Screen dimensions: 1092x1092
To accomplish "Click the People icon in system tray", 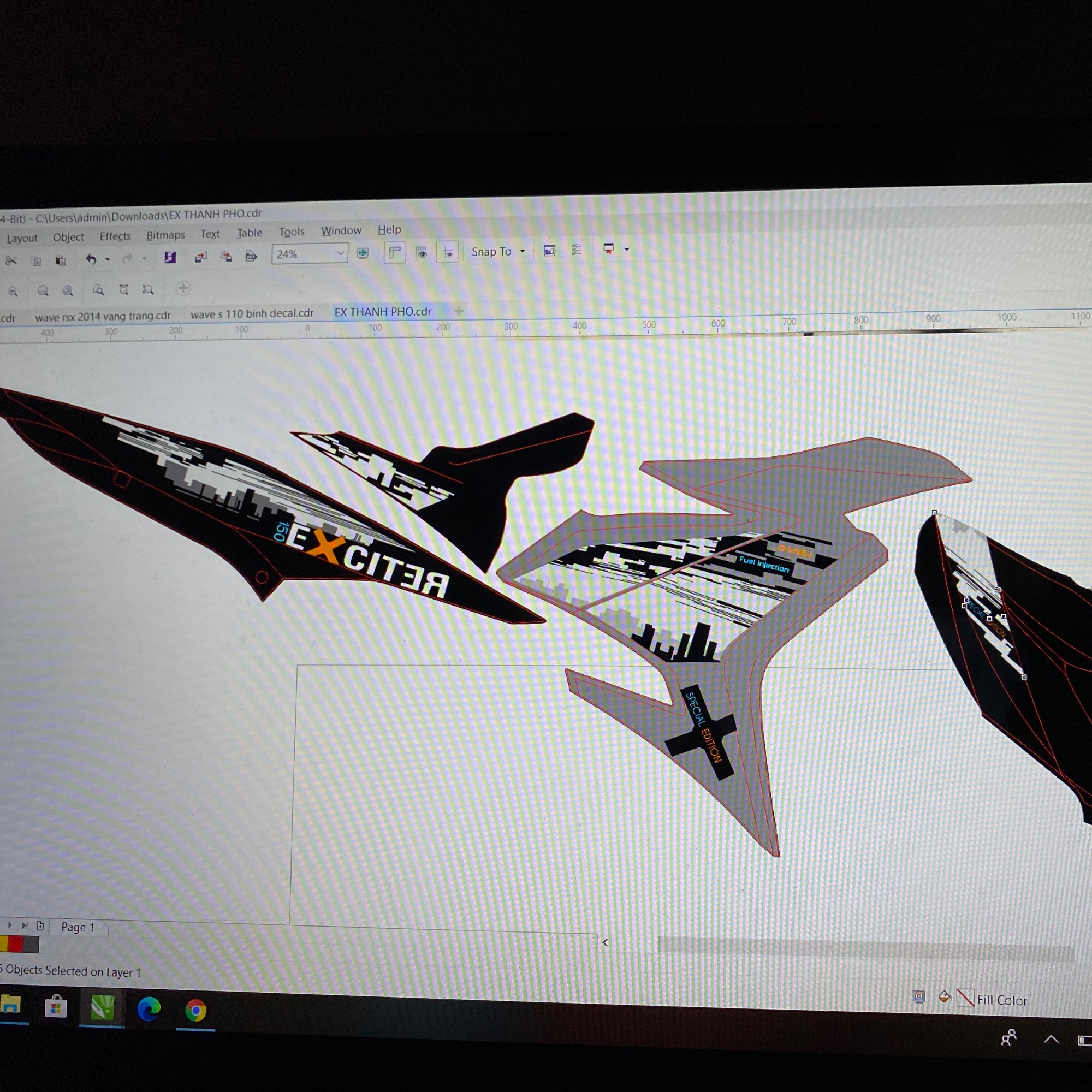I will point(1008,1038).
